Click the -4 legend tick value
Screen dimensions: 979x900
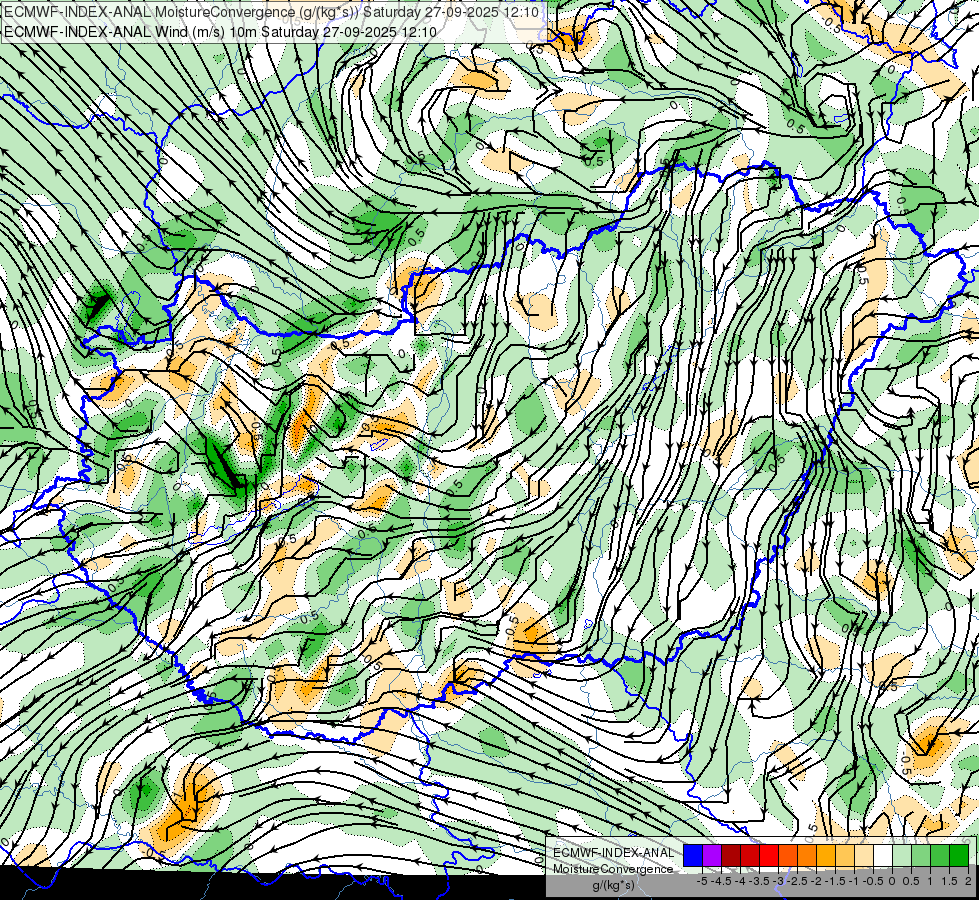[x=740, y=881]
